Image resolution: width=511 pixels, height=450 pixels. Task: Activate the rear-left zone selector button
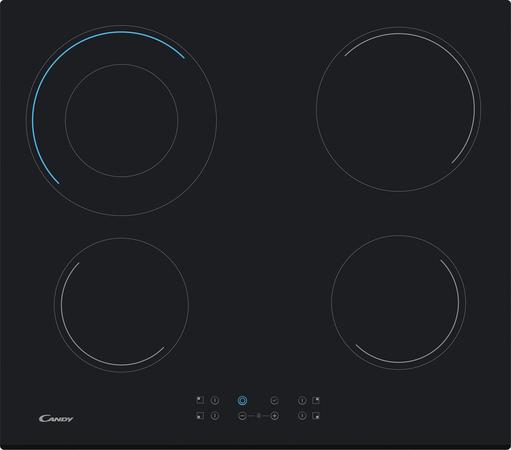215,400
